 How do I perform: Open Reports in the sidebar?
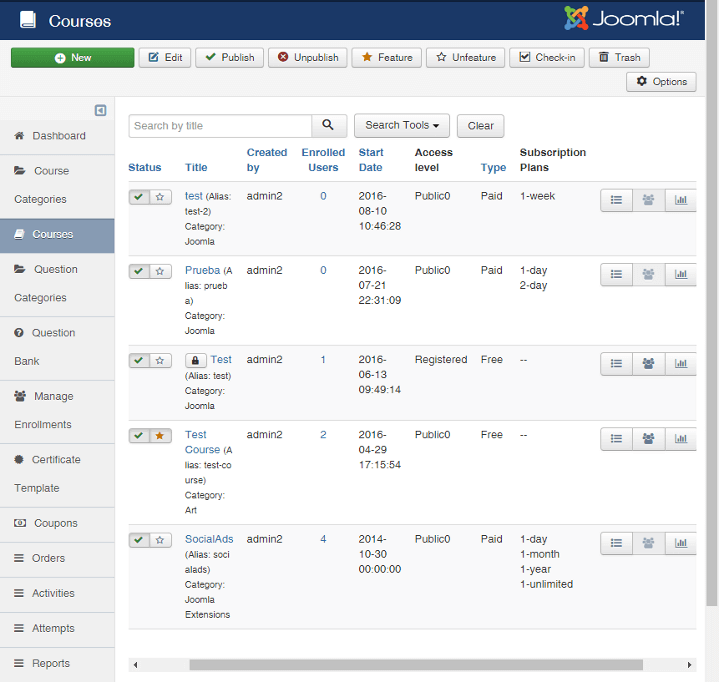pyautogui.click(x=57, y=664)
